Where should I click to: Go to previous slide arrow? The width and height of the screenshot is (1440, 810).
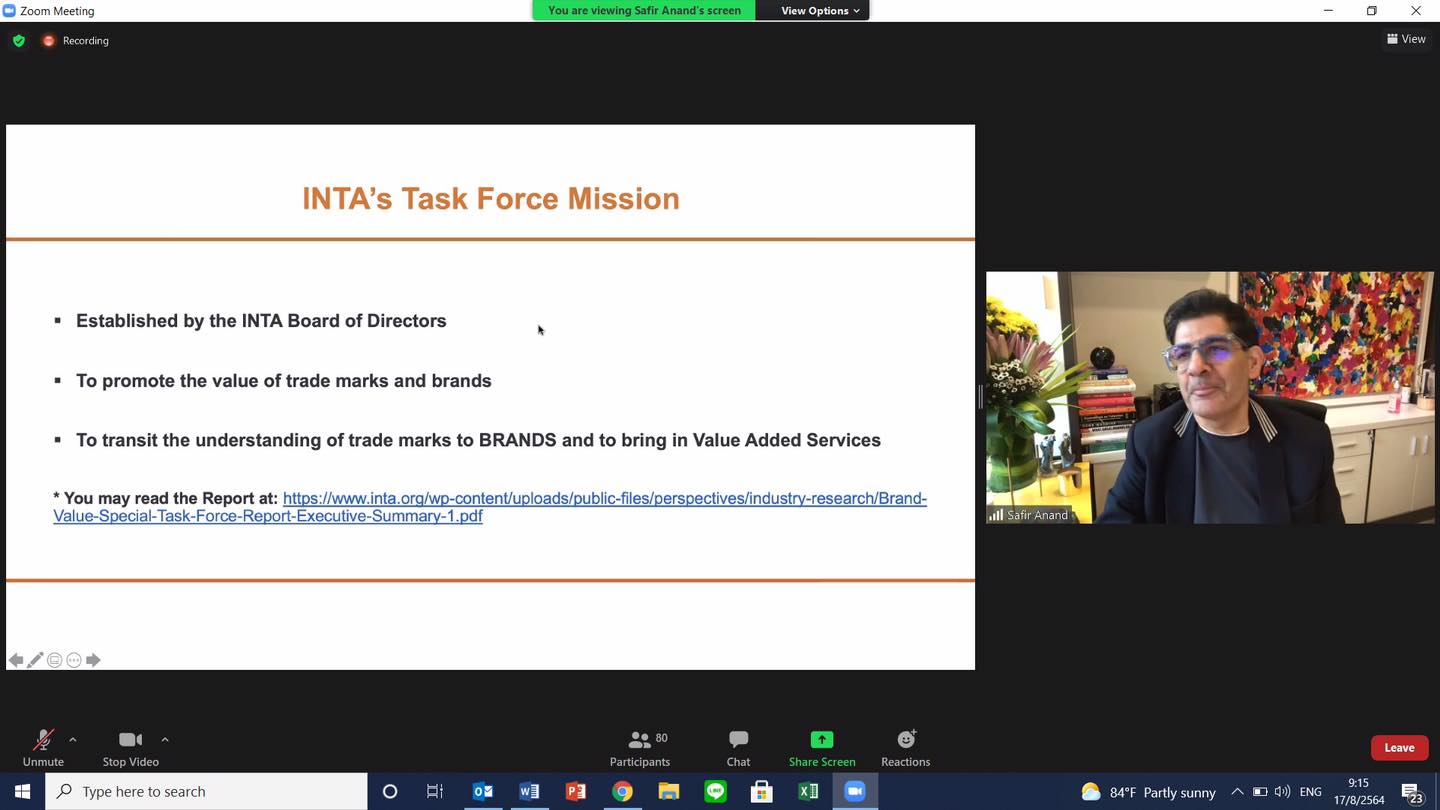coord(16,660)
